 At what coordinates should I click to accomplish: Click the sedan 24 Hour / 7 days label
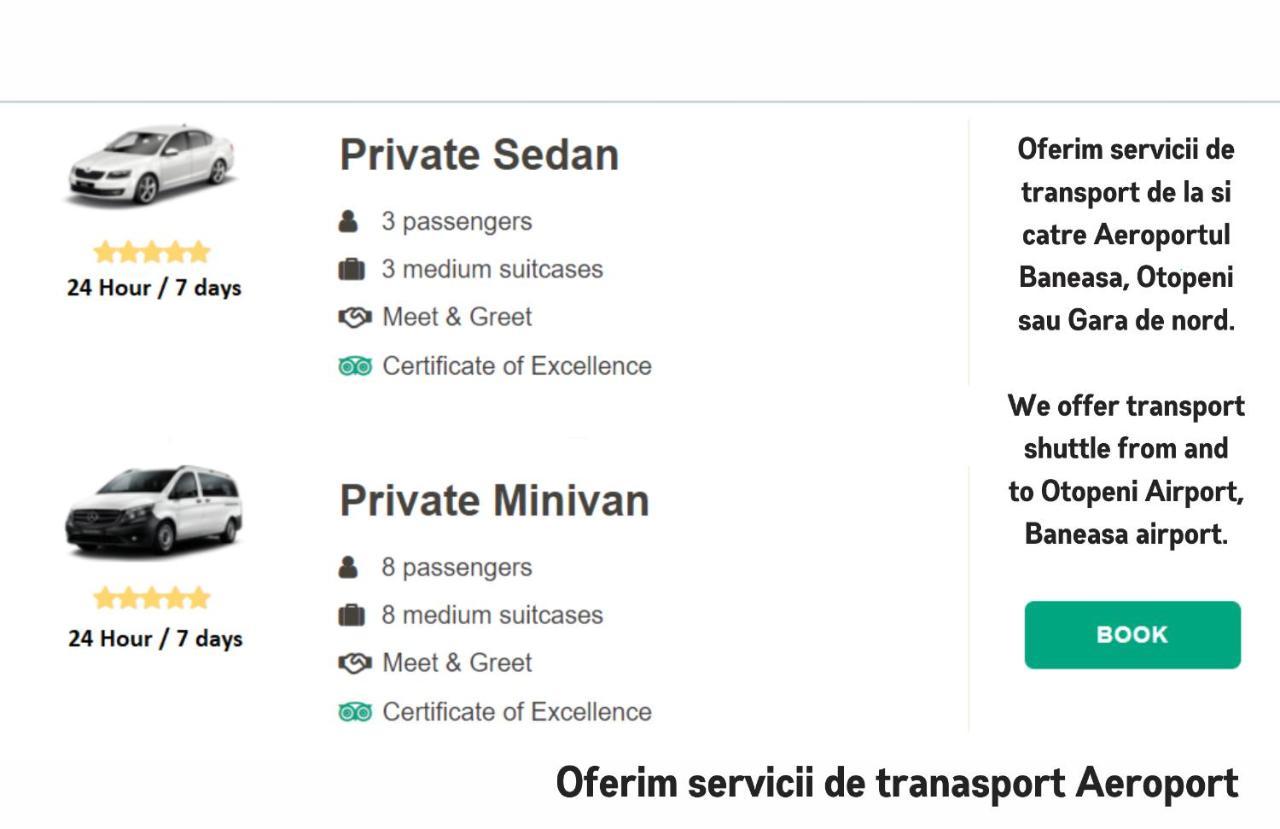tap(154, 288)
